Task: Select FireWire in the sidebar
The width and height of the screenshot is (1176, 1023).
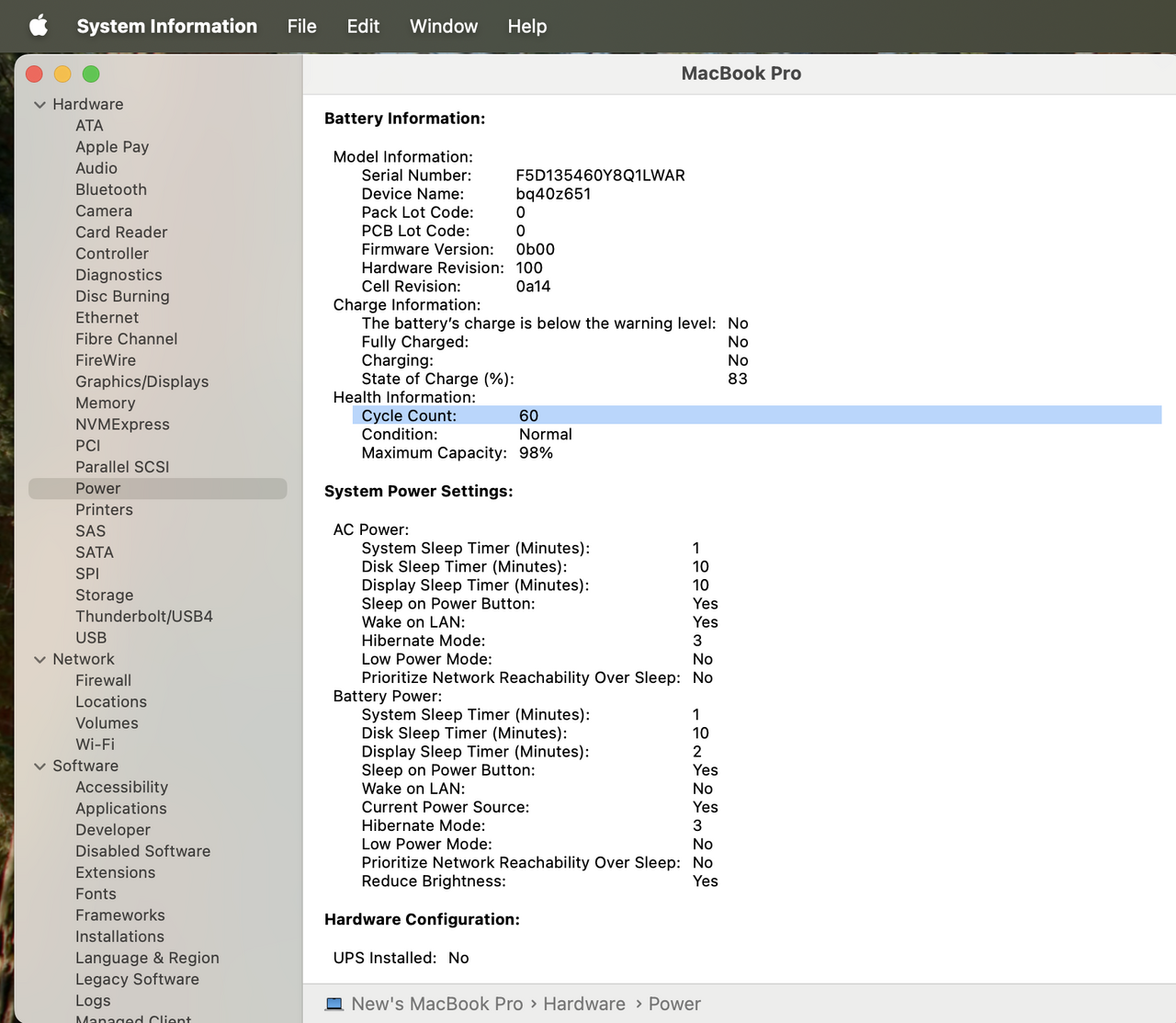Action: click(x=106, y=360)
